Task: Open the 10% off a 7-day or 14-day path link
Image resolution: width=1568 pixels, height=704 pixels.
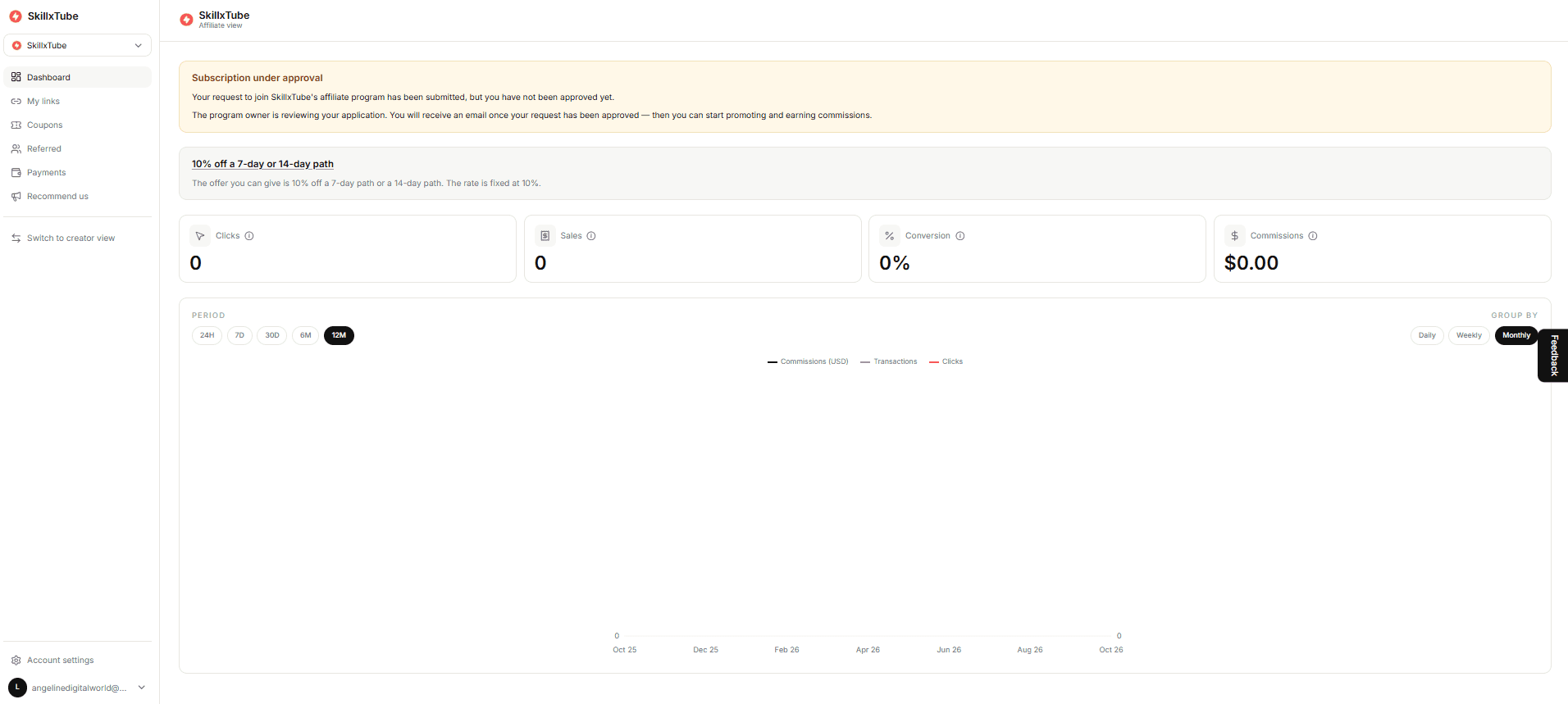Action: point(262,164)
